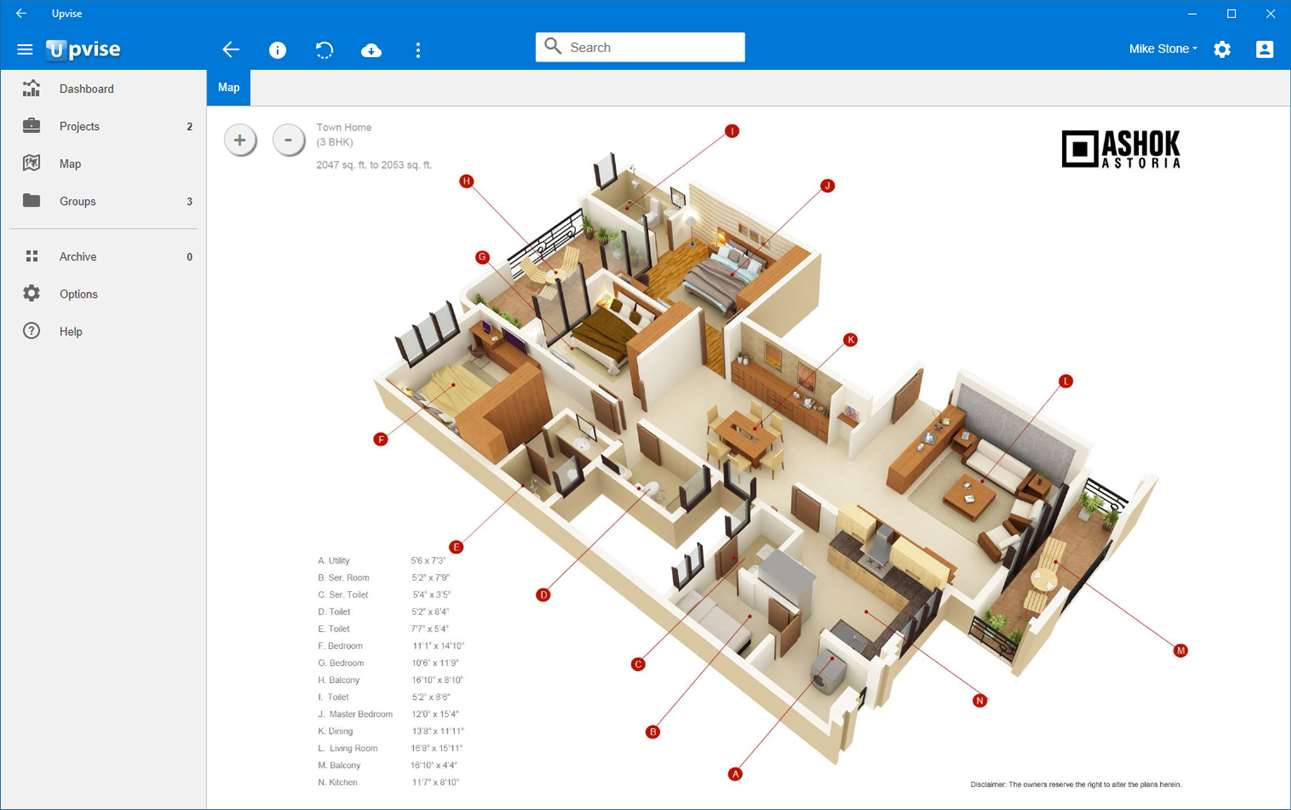The image size is (1291, 810).
Task: Click red marker A on floor plan
Action: [735, 774]
